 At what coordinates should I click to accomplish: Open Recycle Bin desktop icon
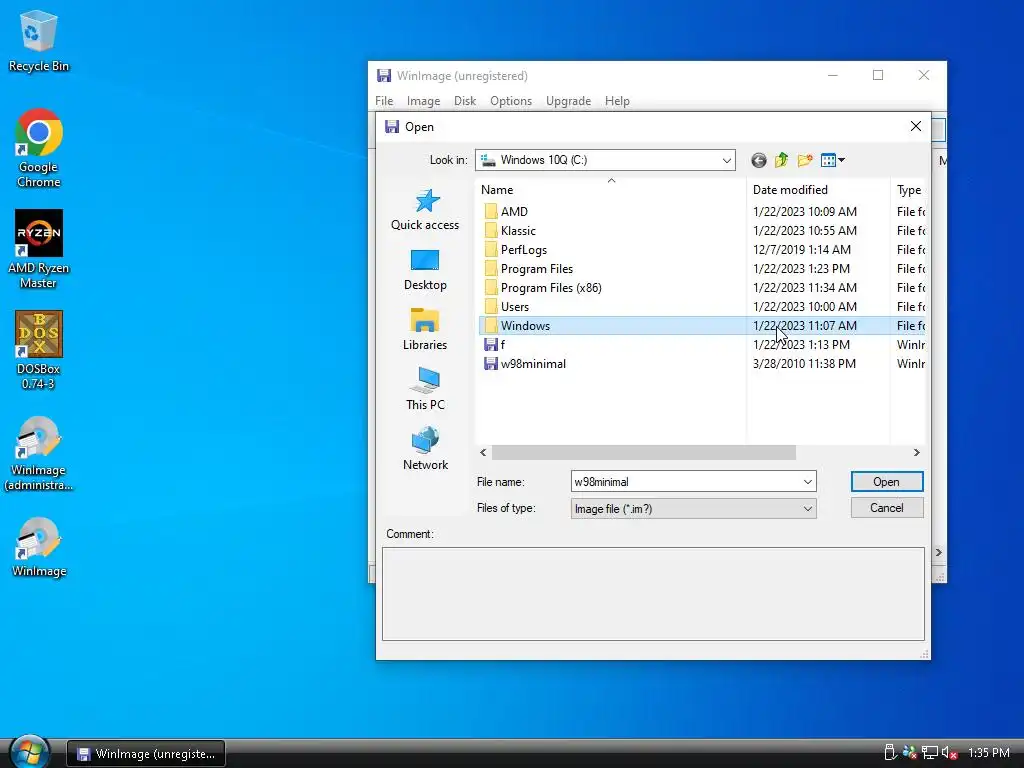click(39, 41)
